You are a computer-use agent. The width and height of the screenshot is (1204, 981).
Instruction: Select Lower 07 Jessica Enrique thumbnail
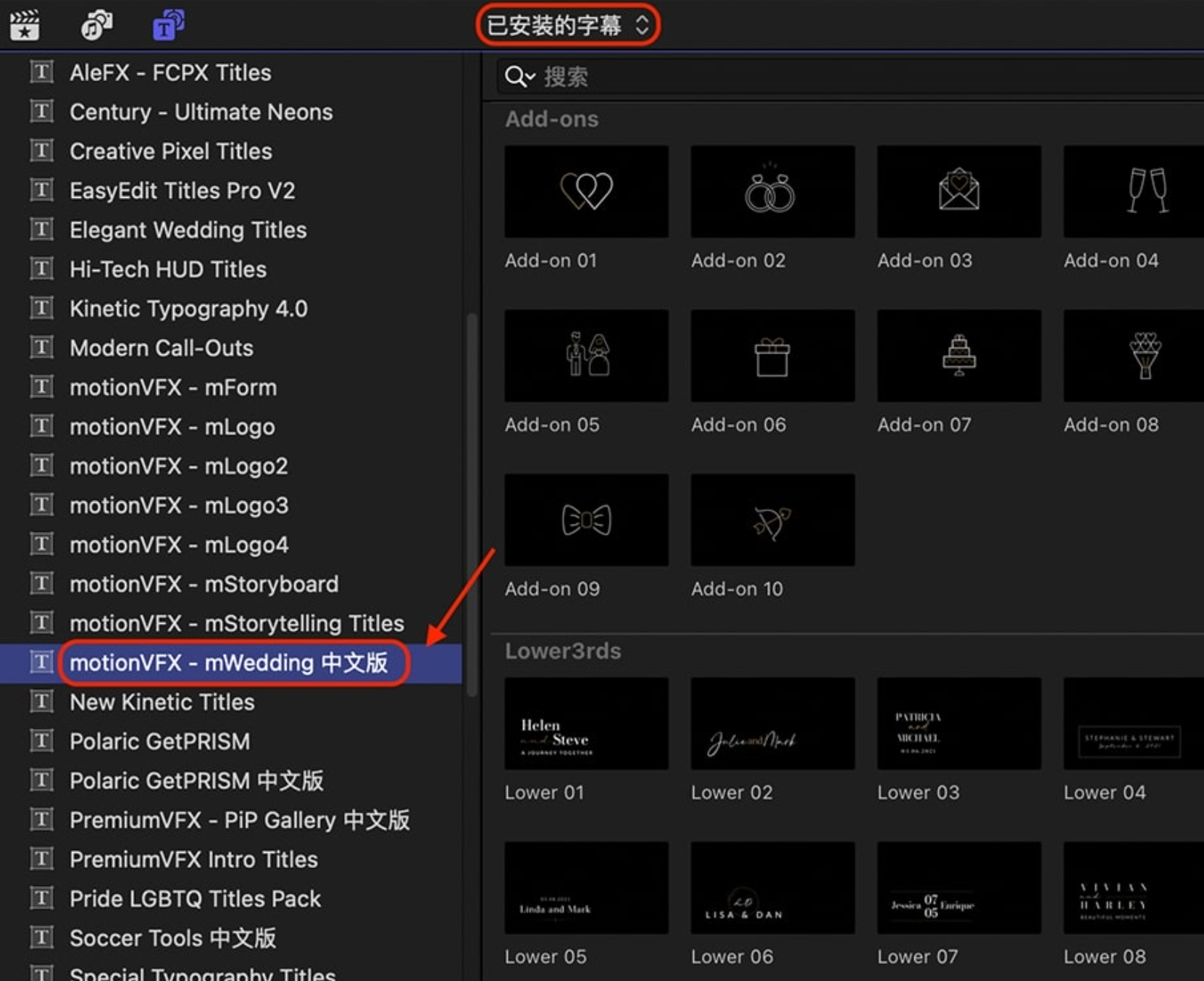(x=959, y=888)
